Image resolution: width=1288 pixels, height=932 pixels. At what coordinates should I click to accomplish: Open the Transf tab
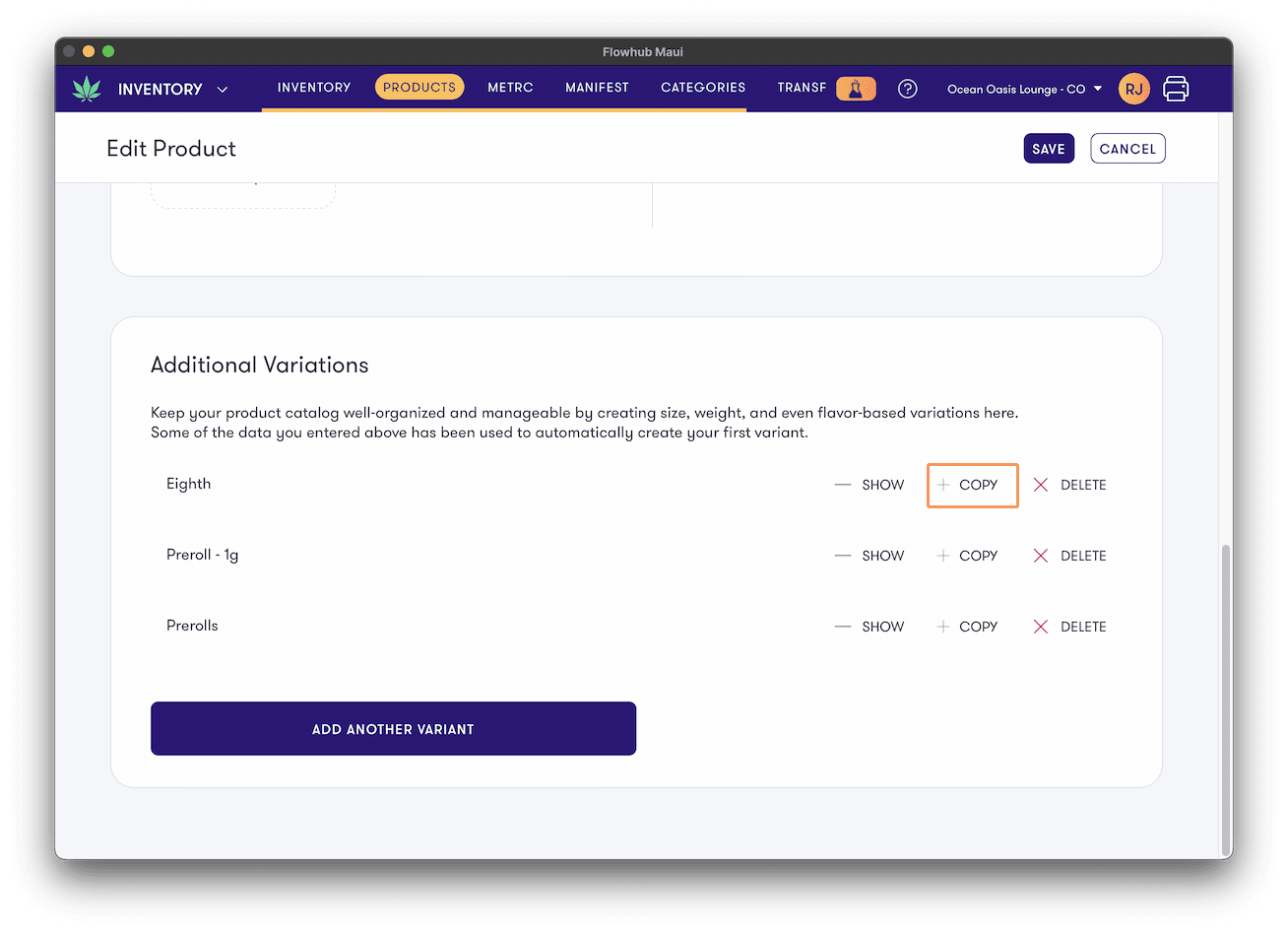[802, 88]
